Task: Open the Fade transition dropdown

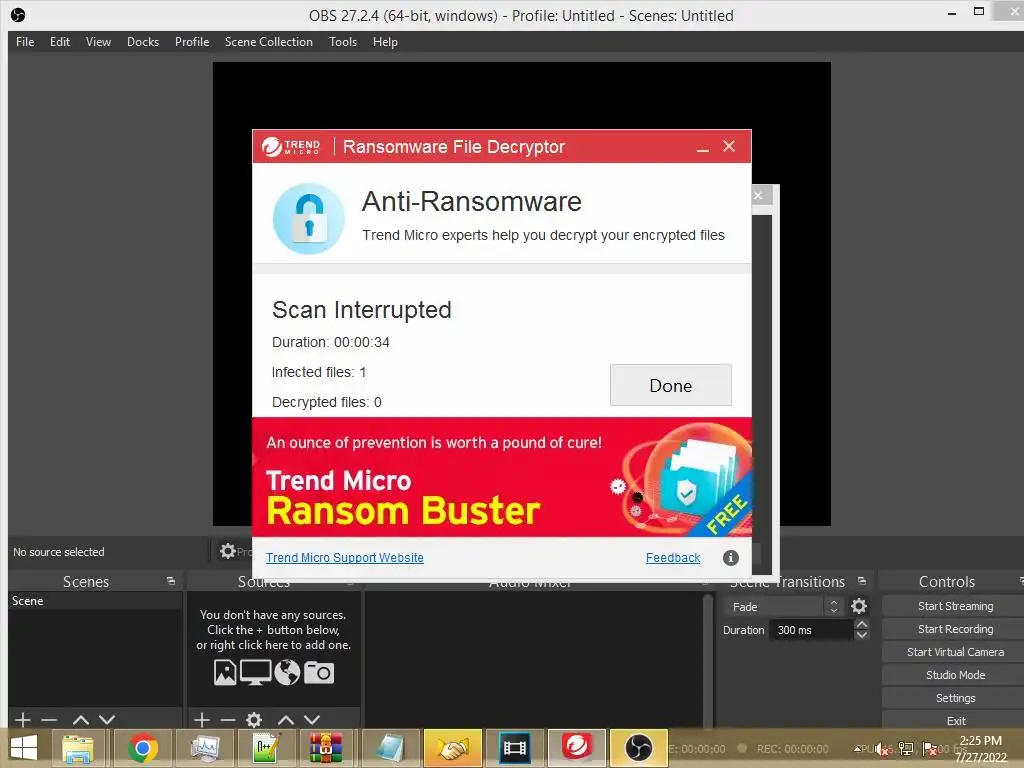Action: (784, 607)
